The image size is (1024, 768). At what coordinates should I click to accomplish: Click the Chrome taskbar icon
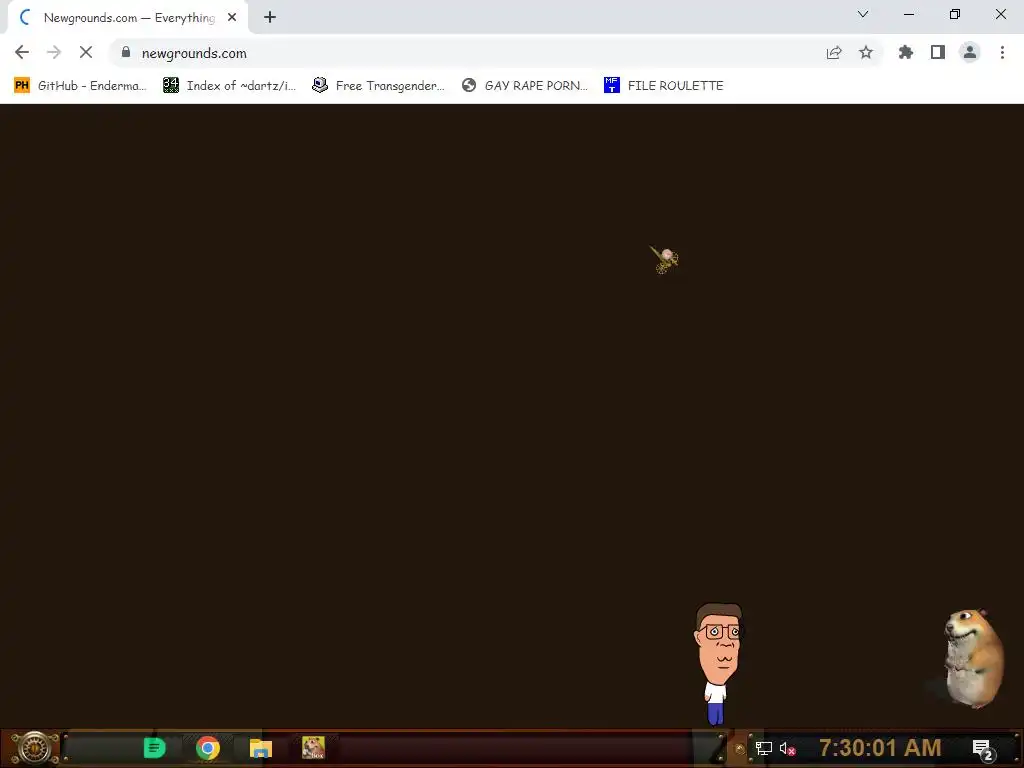(x=208, y=748)
